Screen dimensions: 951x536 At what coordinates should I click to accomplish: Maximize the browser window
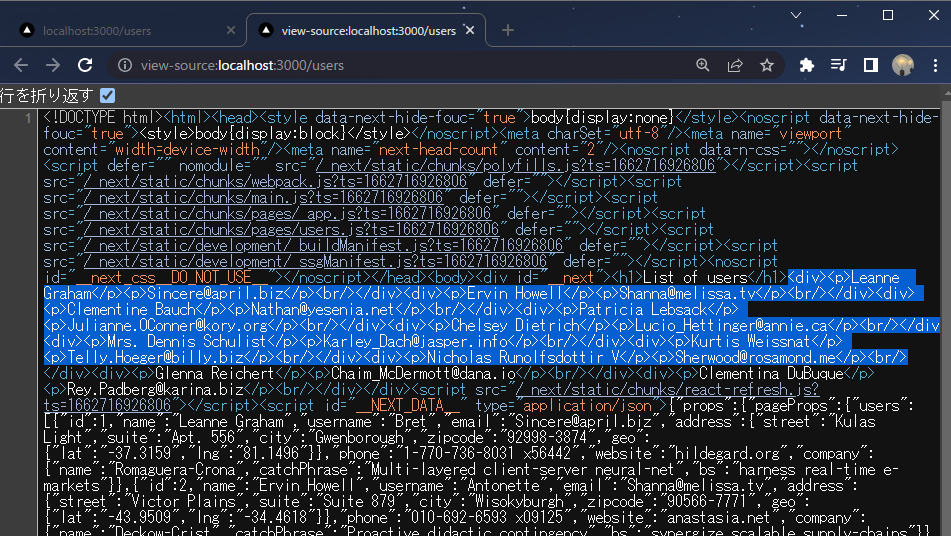click(888, 15)
